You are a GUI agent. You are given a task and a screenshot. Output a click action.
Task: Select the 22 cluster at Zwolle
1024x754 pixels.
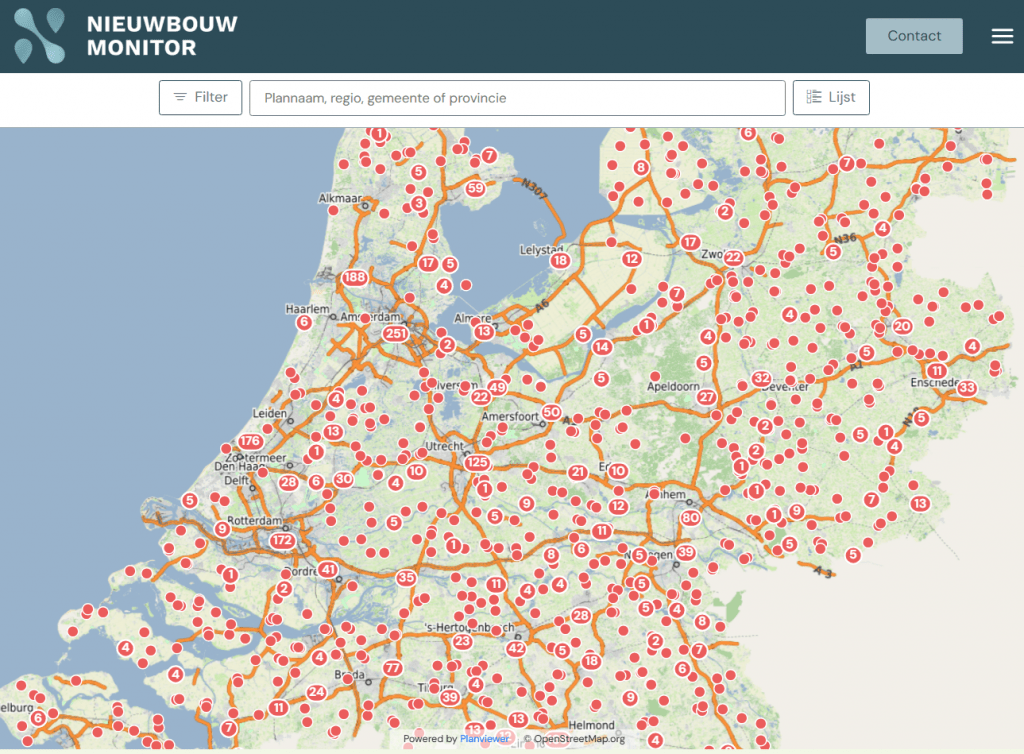733,257
